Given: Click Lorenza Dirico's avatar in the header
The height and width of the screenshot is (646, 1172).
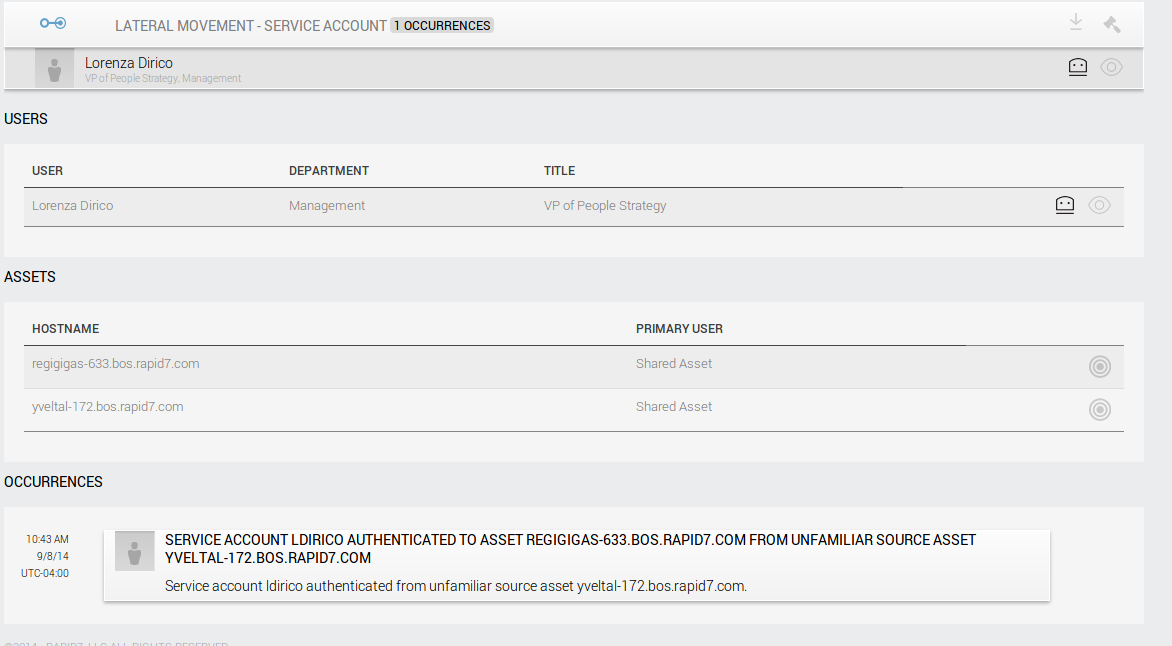Looking at the screenshot, I should tap(54, 69).
